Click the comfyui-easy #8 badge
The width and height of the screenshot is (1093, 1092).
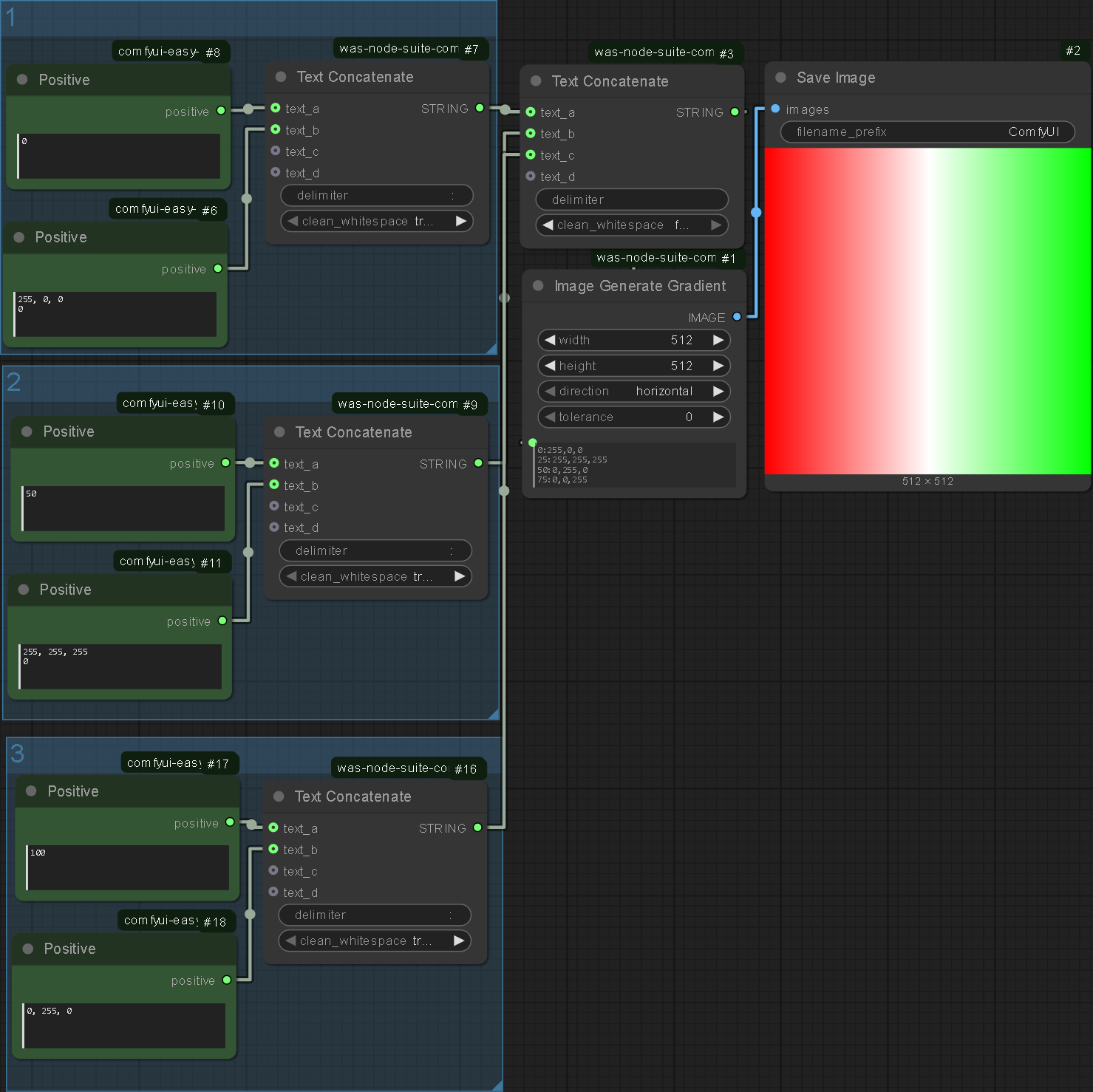tap(170, 52)
